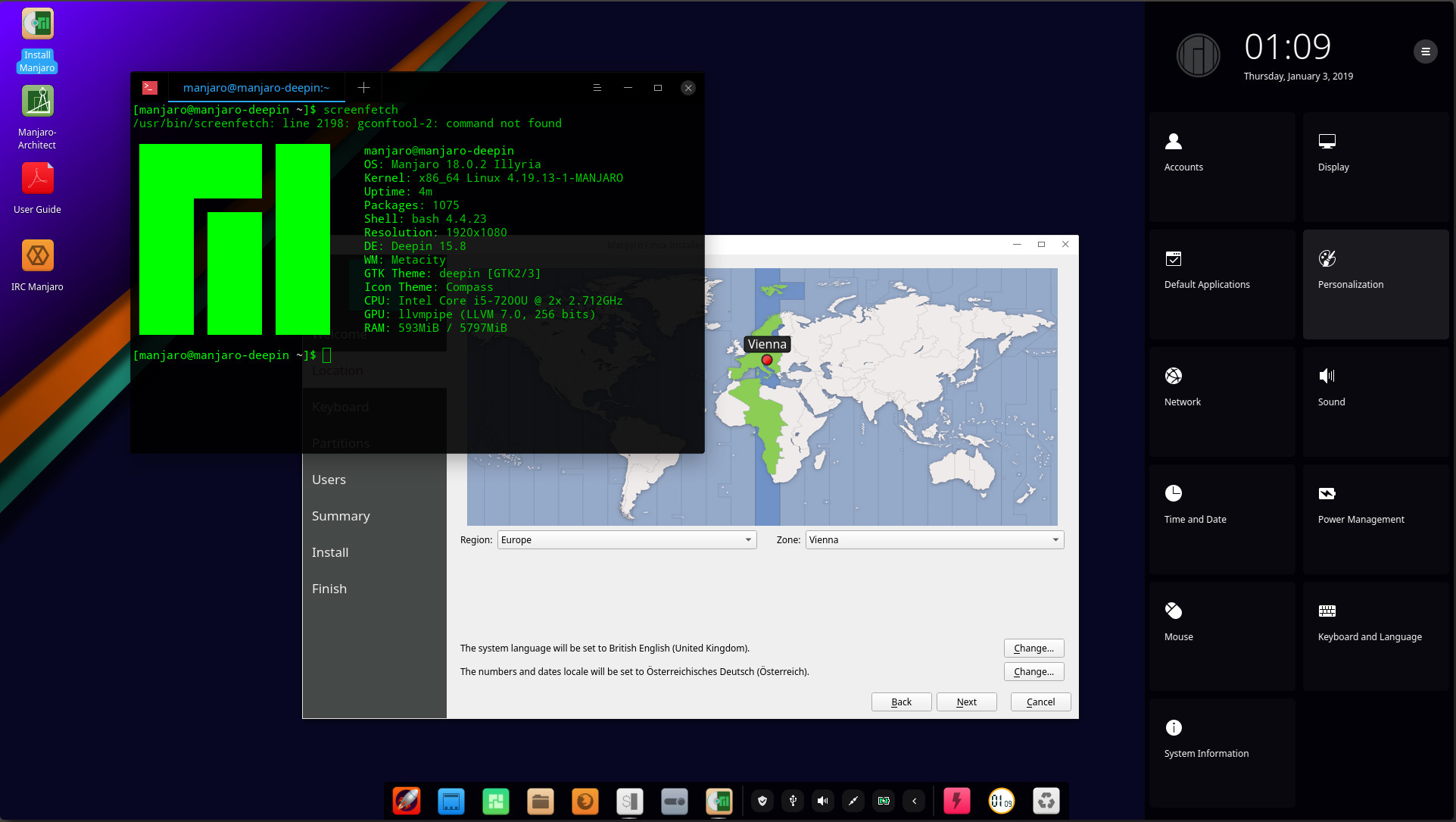
Task: Open terminal hamburger menu
Action: click(x=597, y=88)
